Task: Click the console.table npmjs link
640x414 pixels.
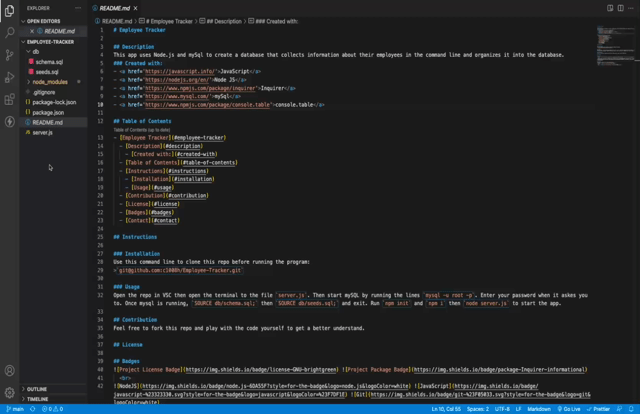Action: [x=207, y=105]
